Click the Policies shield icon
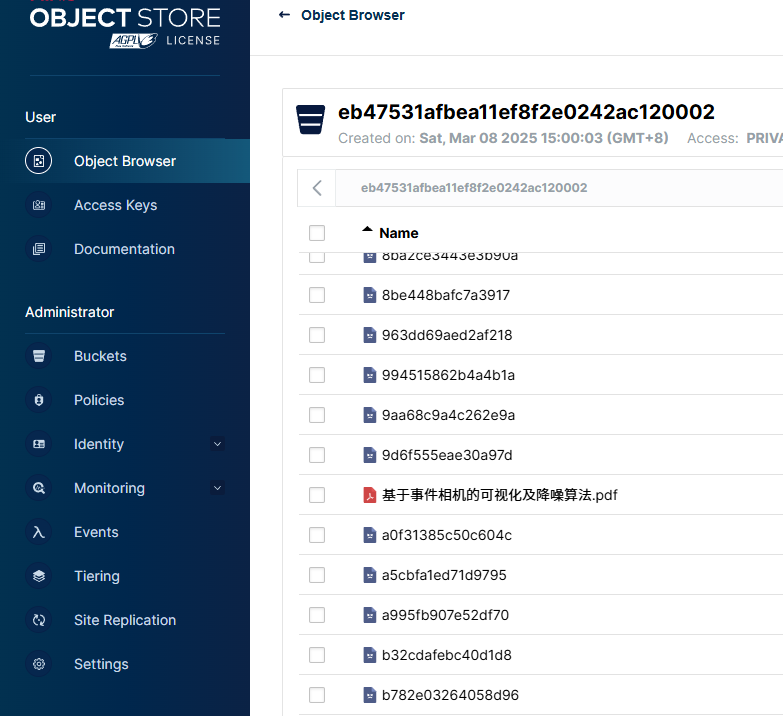 click(38, 400)
